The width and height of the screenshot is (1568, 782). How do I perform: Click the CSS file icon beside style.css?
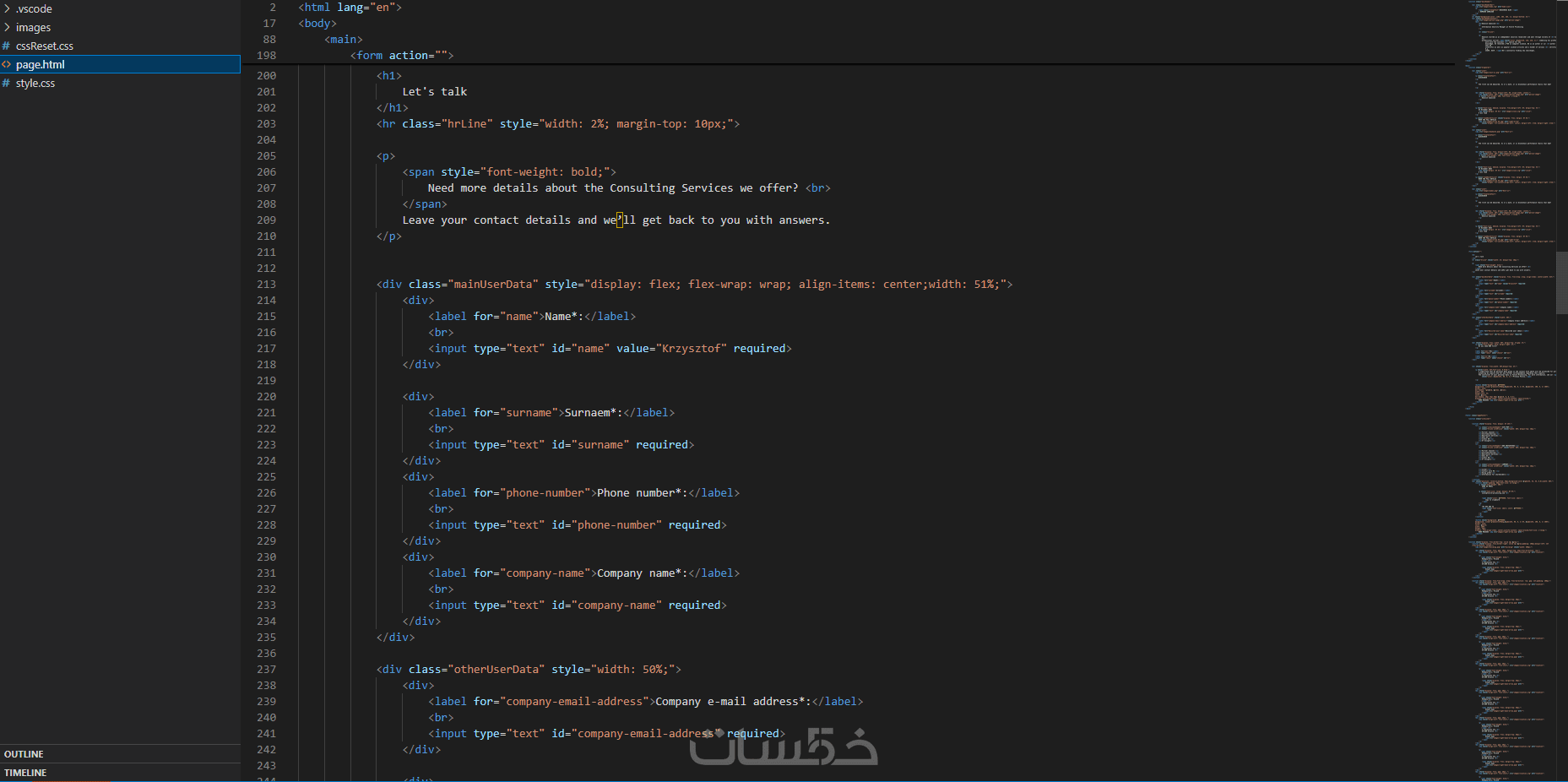tap(7, 83)
